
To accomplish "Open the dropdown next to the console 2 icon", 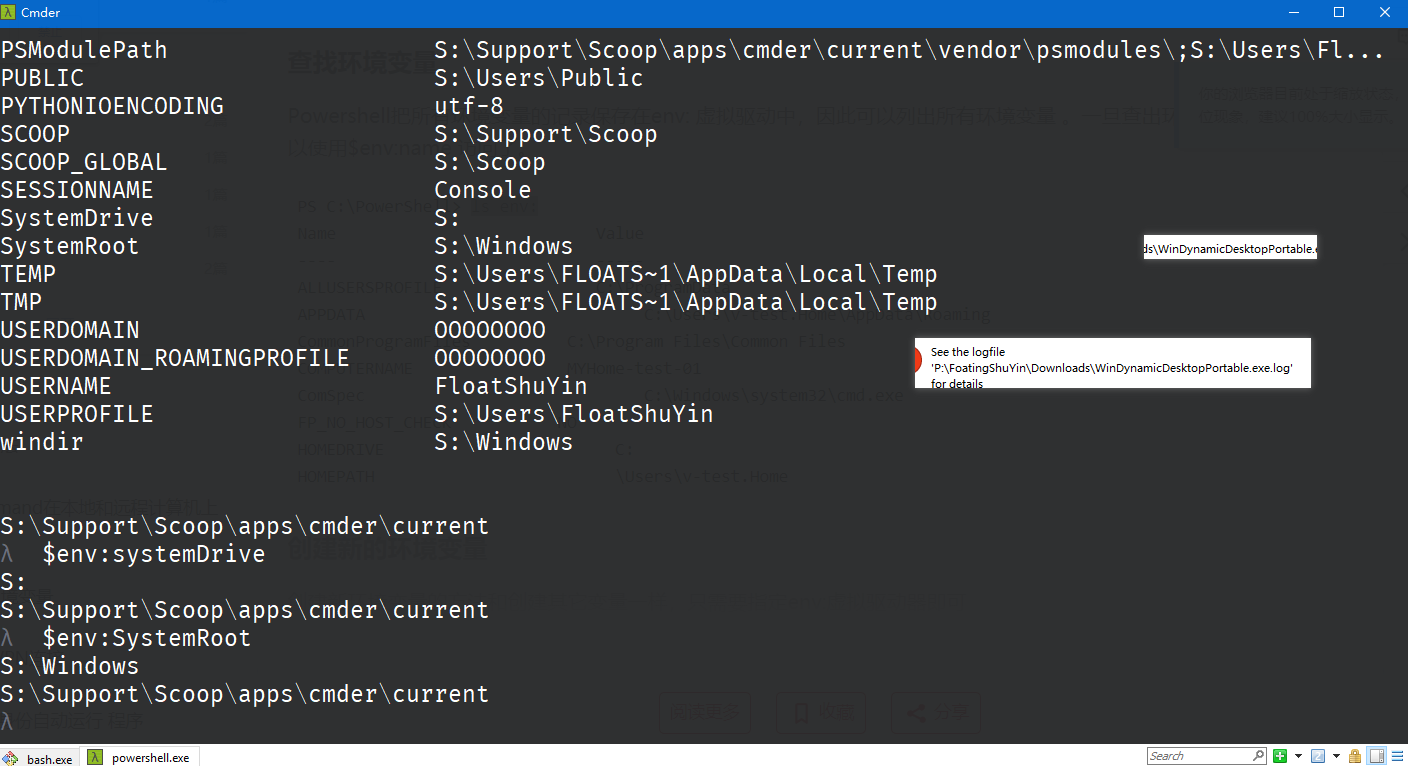I will 1337,756.
